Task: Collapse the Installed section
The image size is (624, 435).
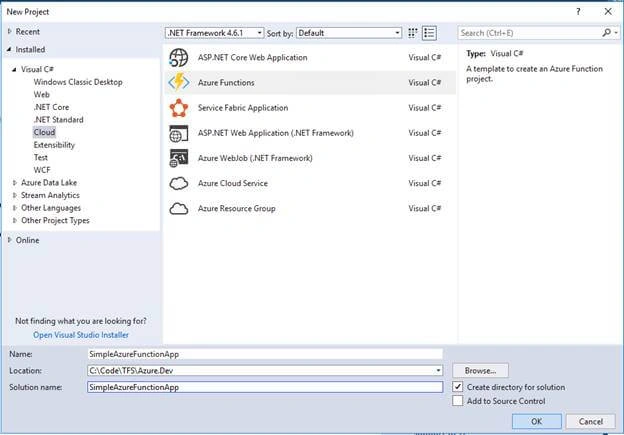Action: coord(9,49)
